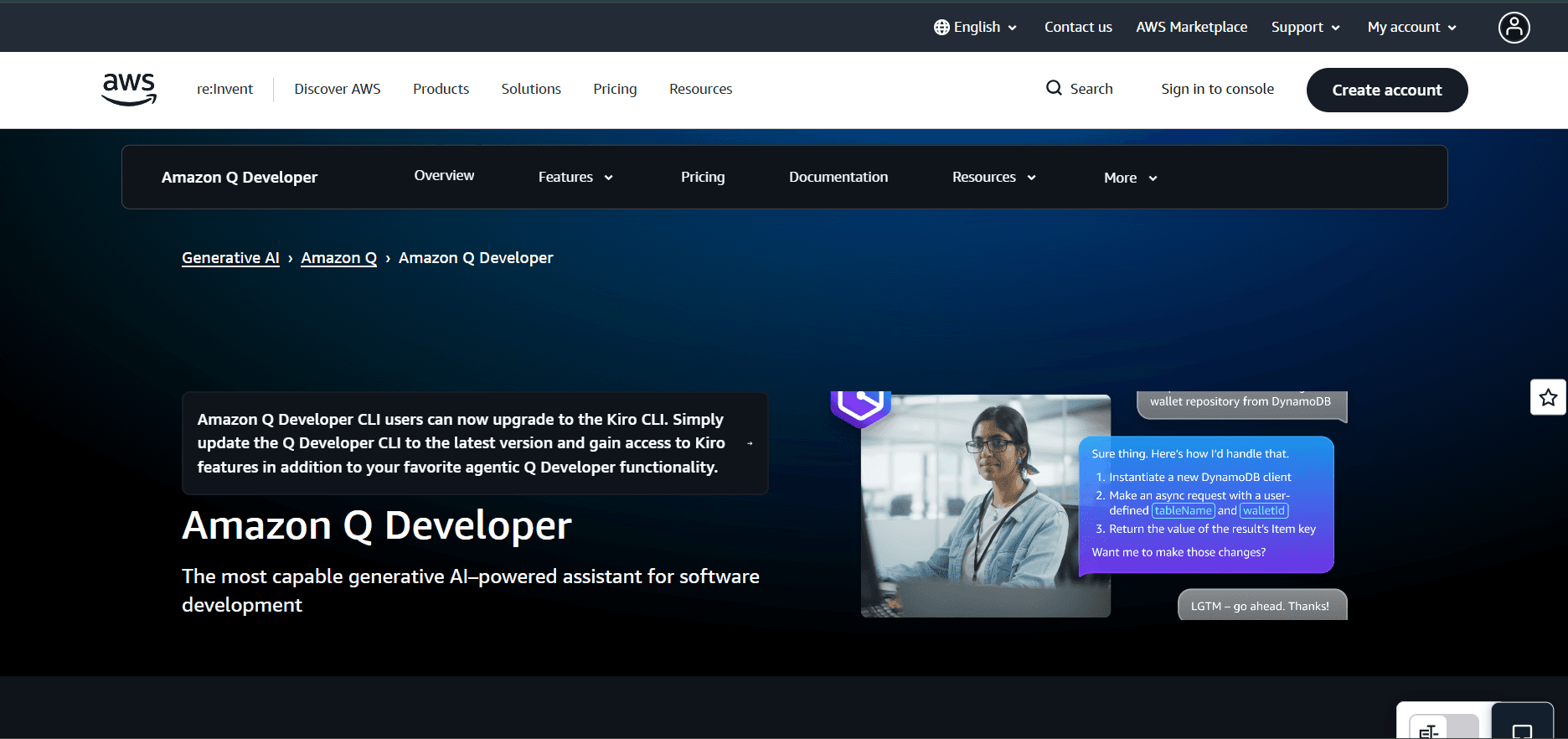This screenshot has height=739, width=1568.
Task: Click the Kiro CLI upgrade announcement banner
Action: click(475, 443)
